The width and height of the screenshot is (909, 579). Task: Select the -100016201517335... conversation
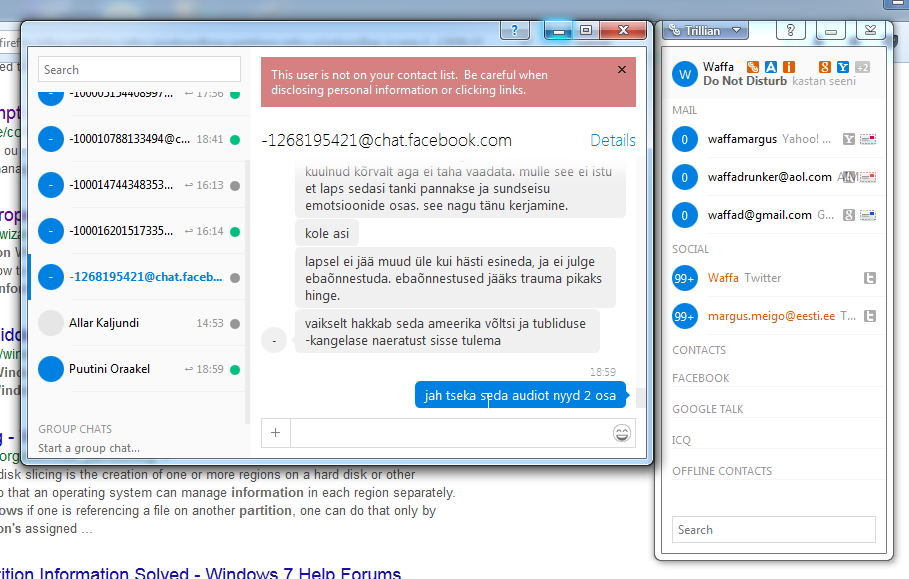[x=139, y=231]
